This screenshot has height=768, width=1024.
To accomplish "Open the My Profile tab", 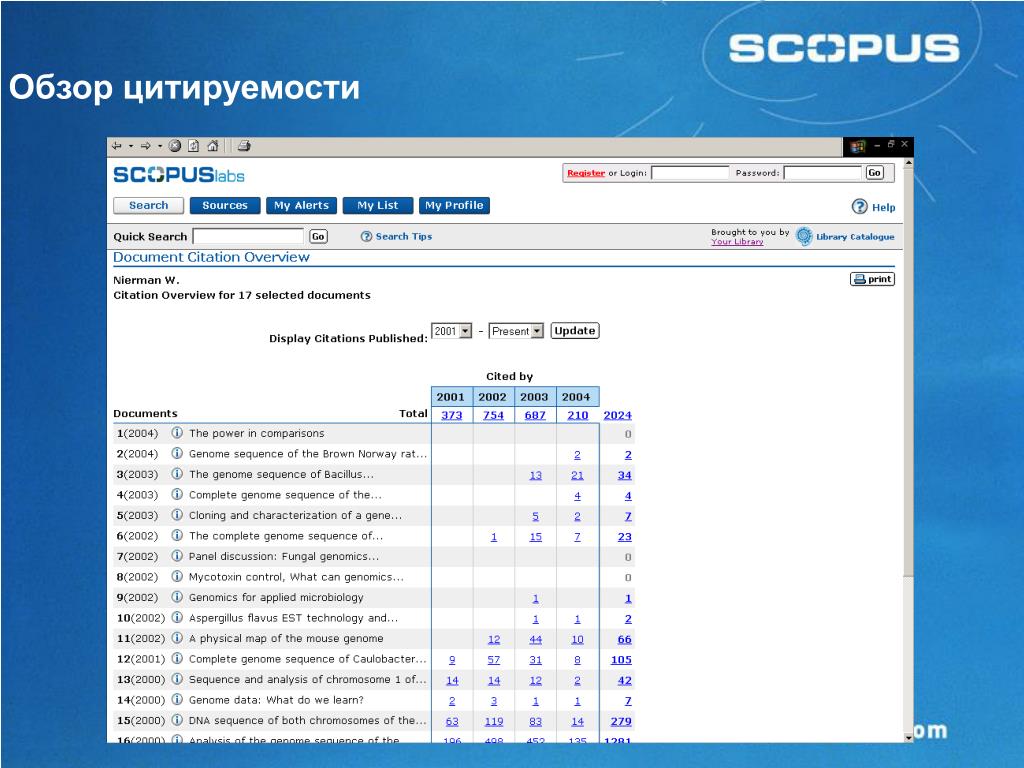I will point(454,205).
